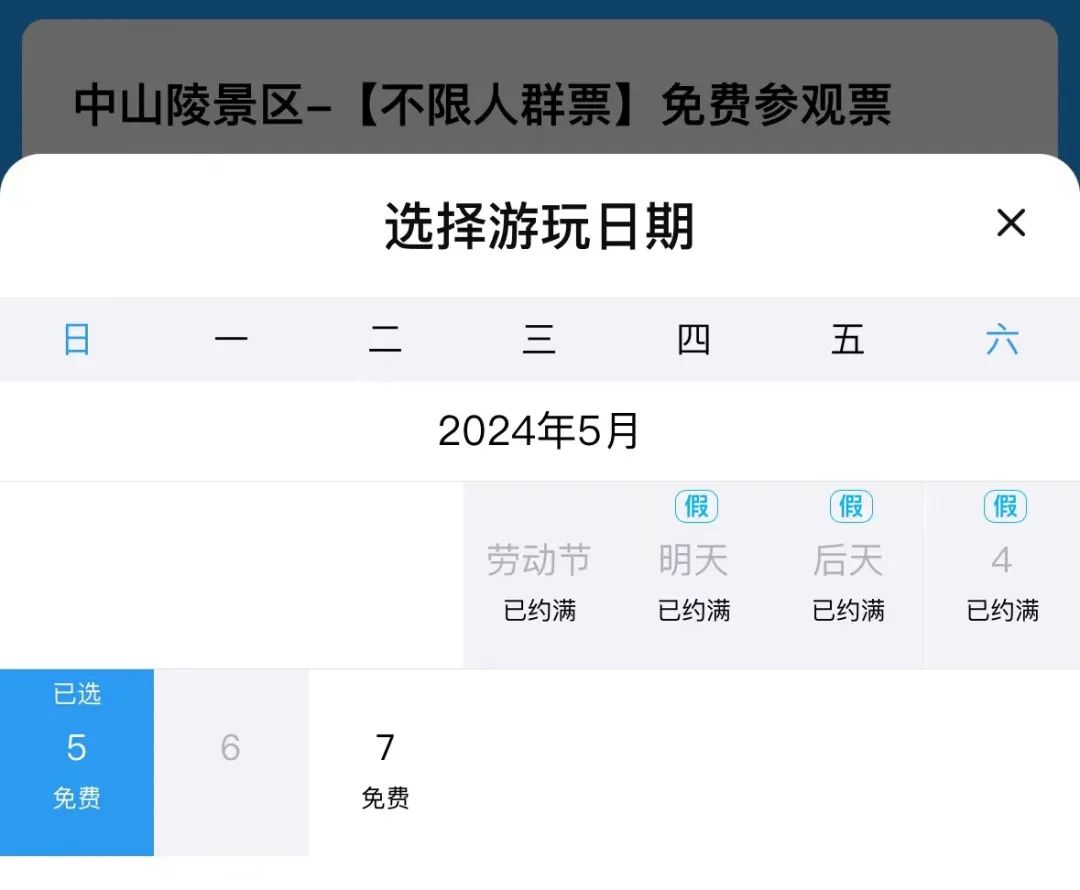Click the 五 weekday header

click(x=848, y=340)
